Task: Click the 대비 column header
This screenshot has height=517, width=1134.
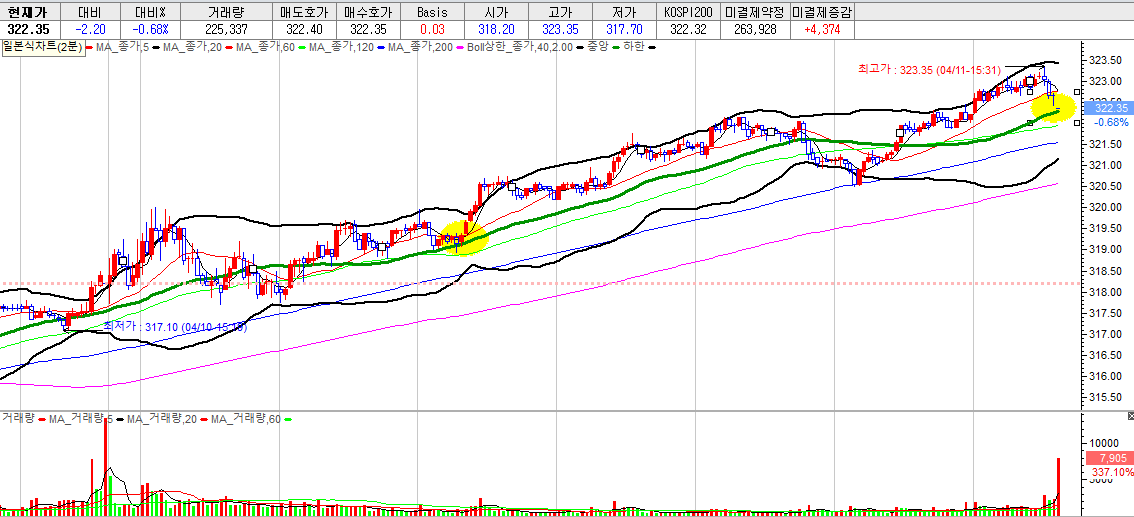Action: [x=88, y=12]
